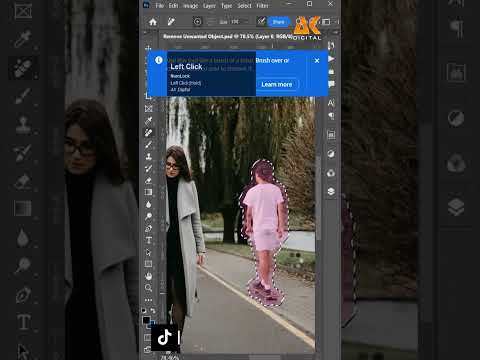
Task: Open the brush preset picker
Action: (197, 22)
